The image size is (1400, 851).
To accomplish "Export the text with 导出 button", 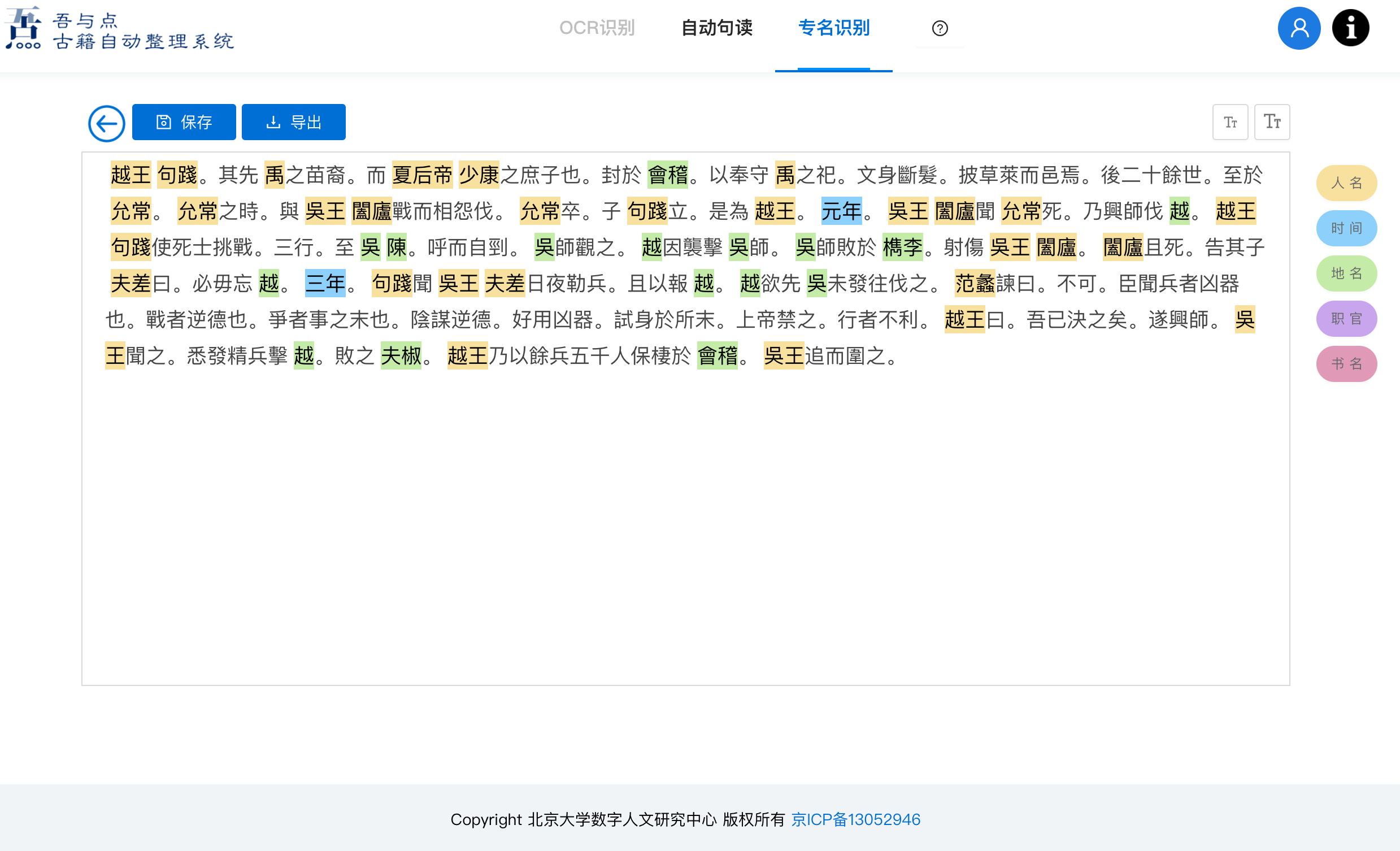I will 293,122.
